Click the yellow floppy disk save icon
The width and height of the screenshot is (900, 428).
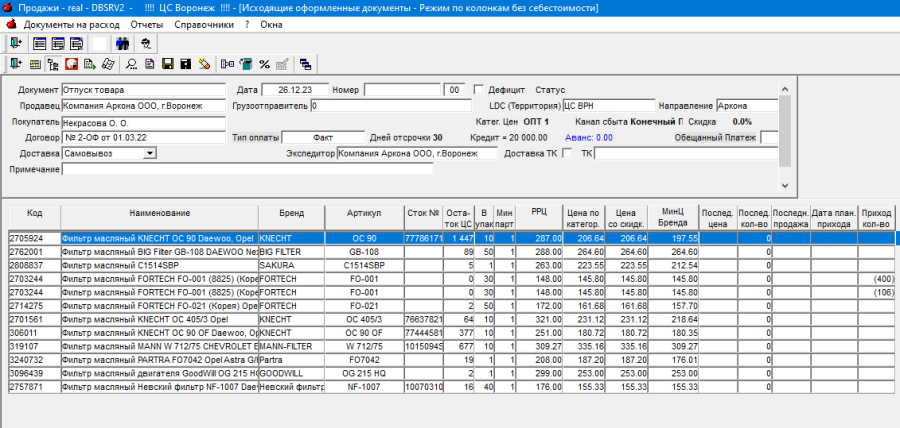click(x=168, y=64)
